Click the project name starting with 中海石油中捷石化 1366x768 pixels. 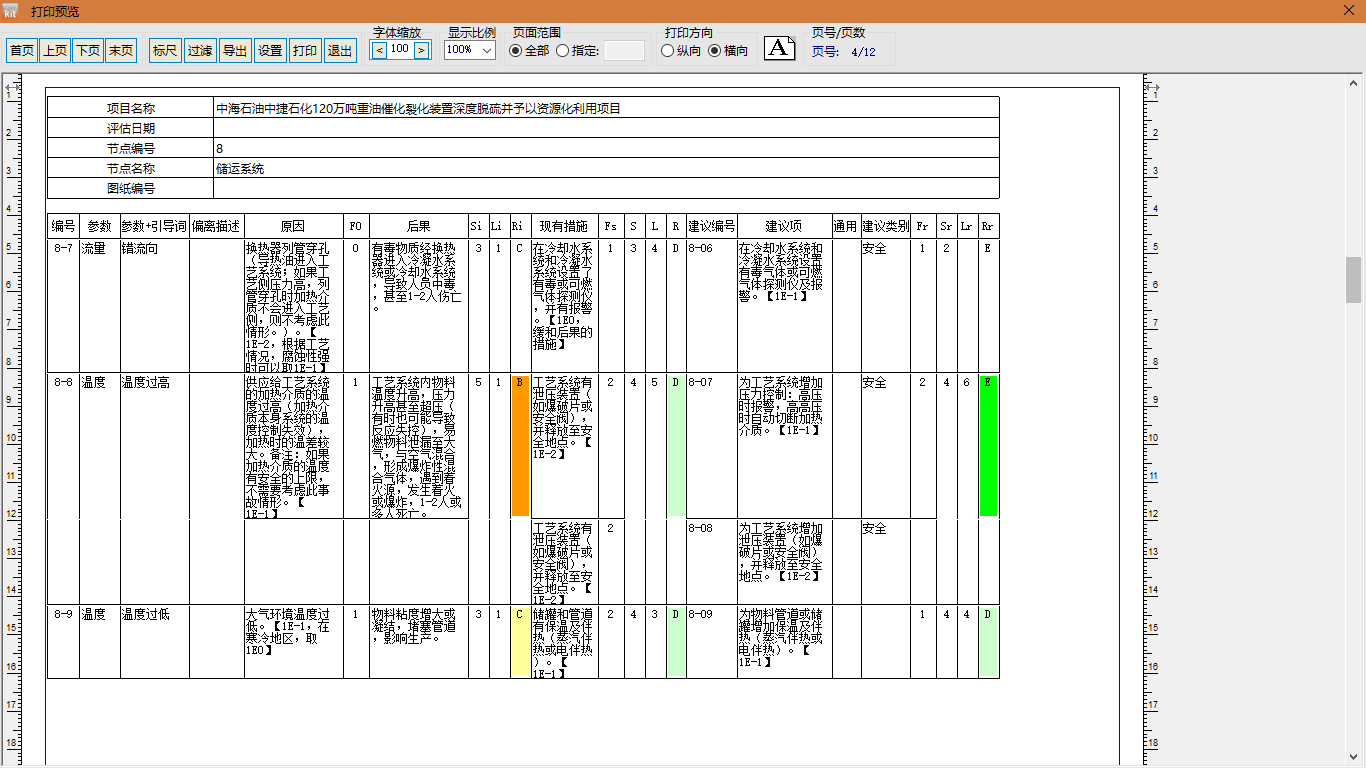[x=418, y=108]
